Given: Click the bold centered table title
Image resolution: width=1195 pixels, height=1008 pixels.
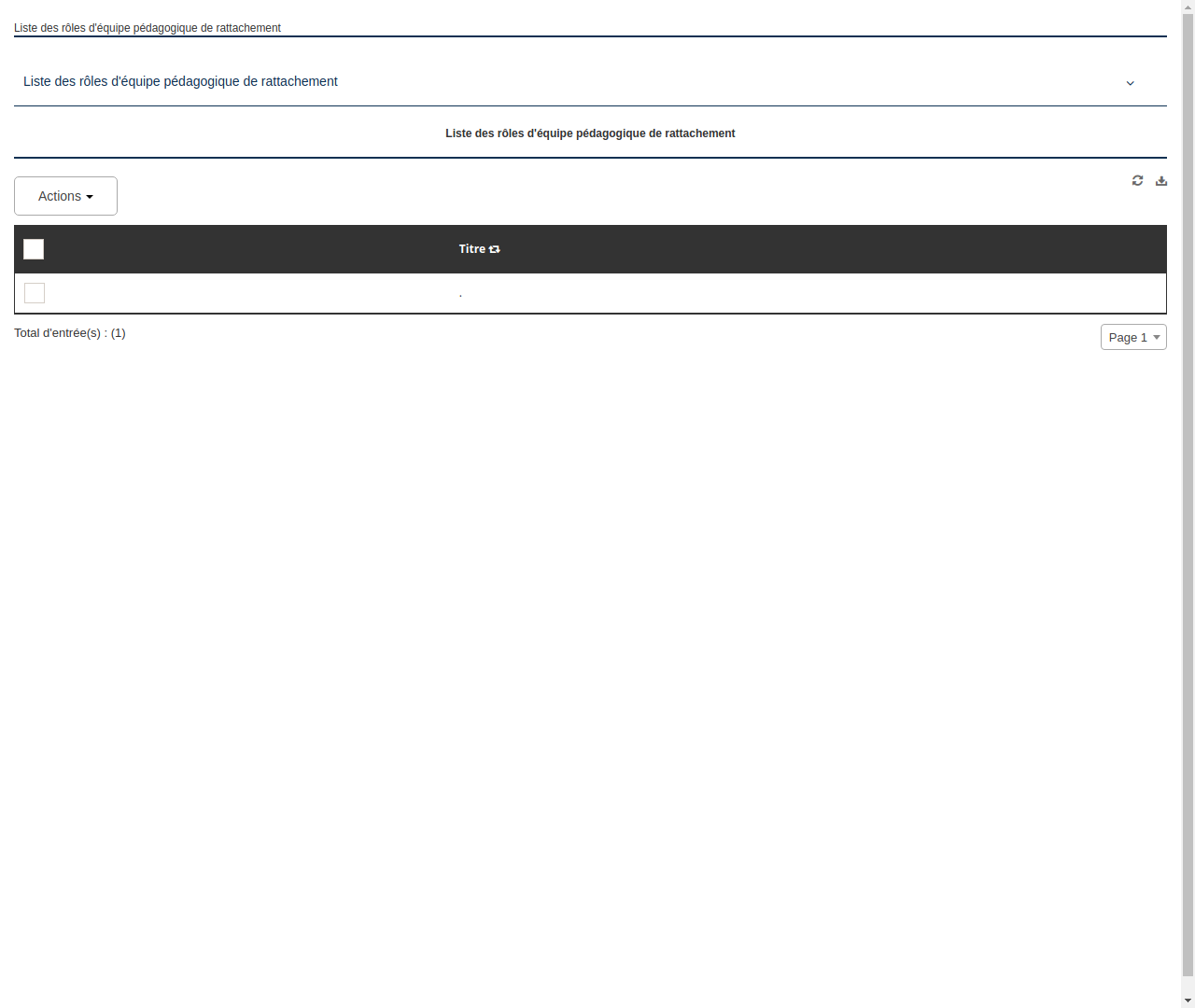Looking at the screenshot, I should [x=590, y=133].
